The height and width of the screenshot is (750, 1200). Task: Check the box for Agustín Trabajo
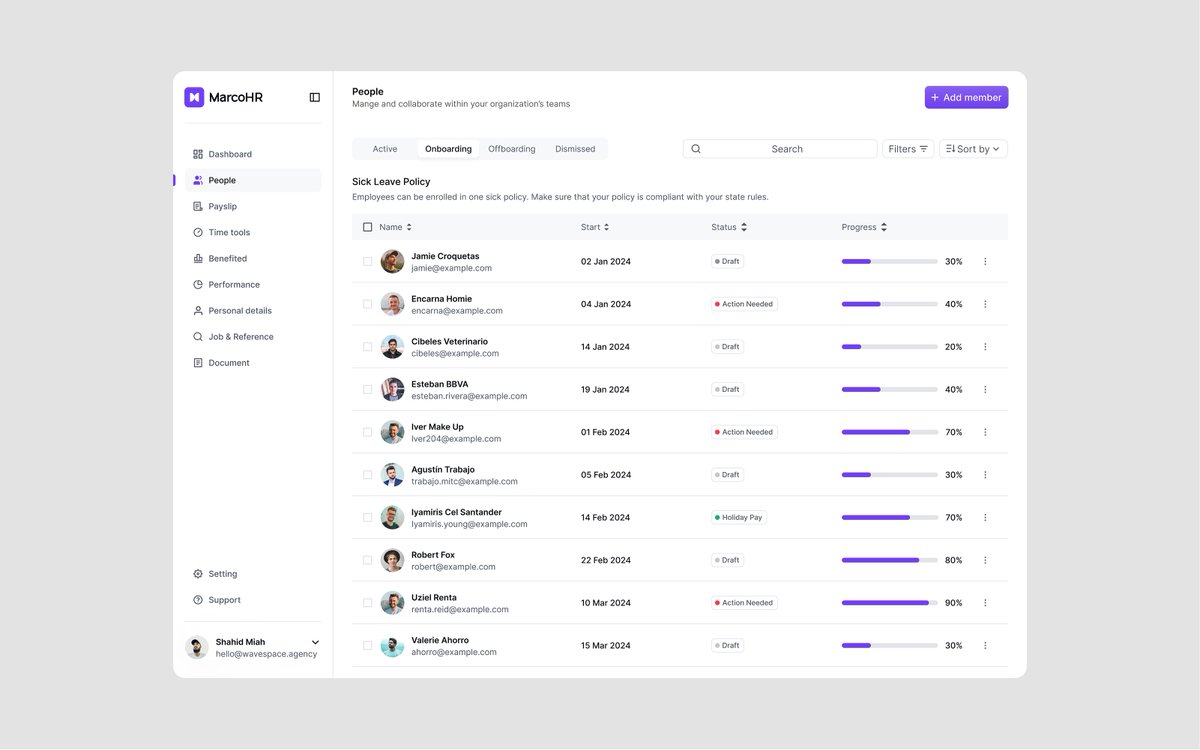(x=367, y=475)
